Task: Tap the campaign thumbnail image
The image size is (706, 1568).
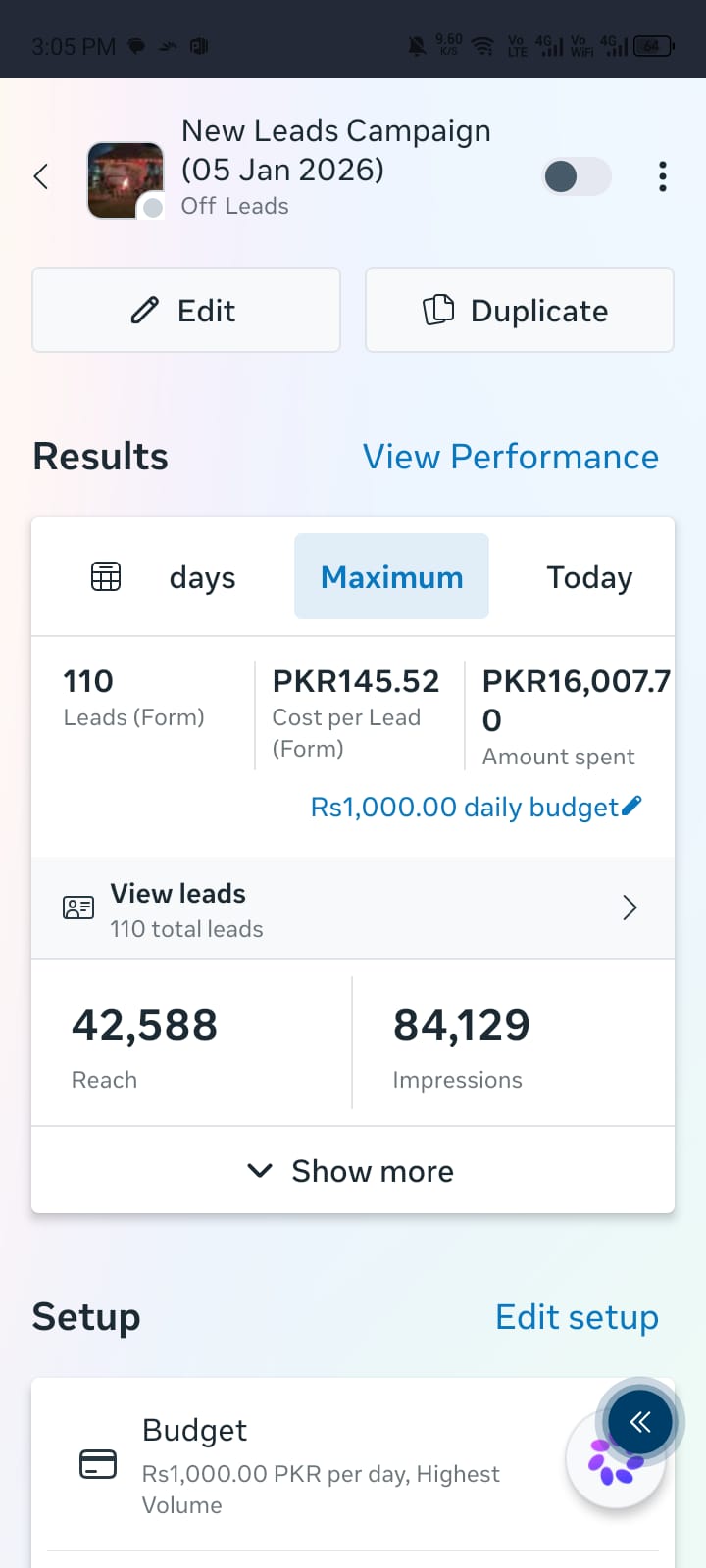Action: tap(126, 180)
